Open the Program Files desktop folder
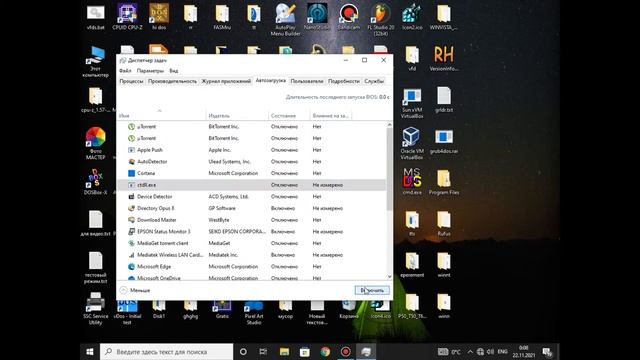The image size is (640, 360). (x=444, y=182)
